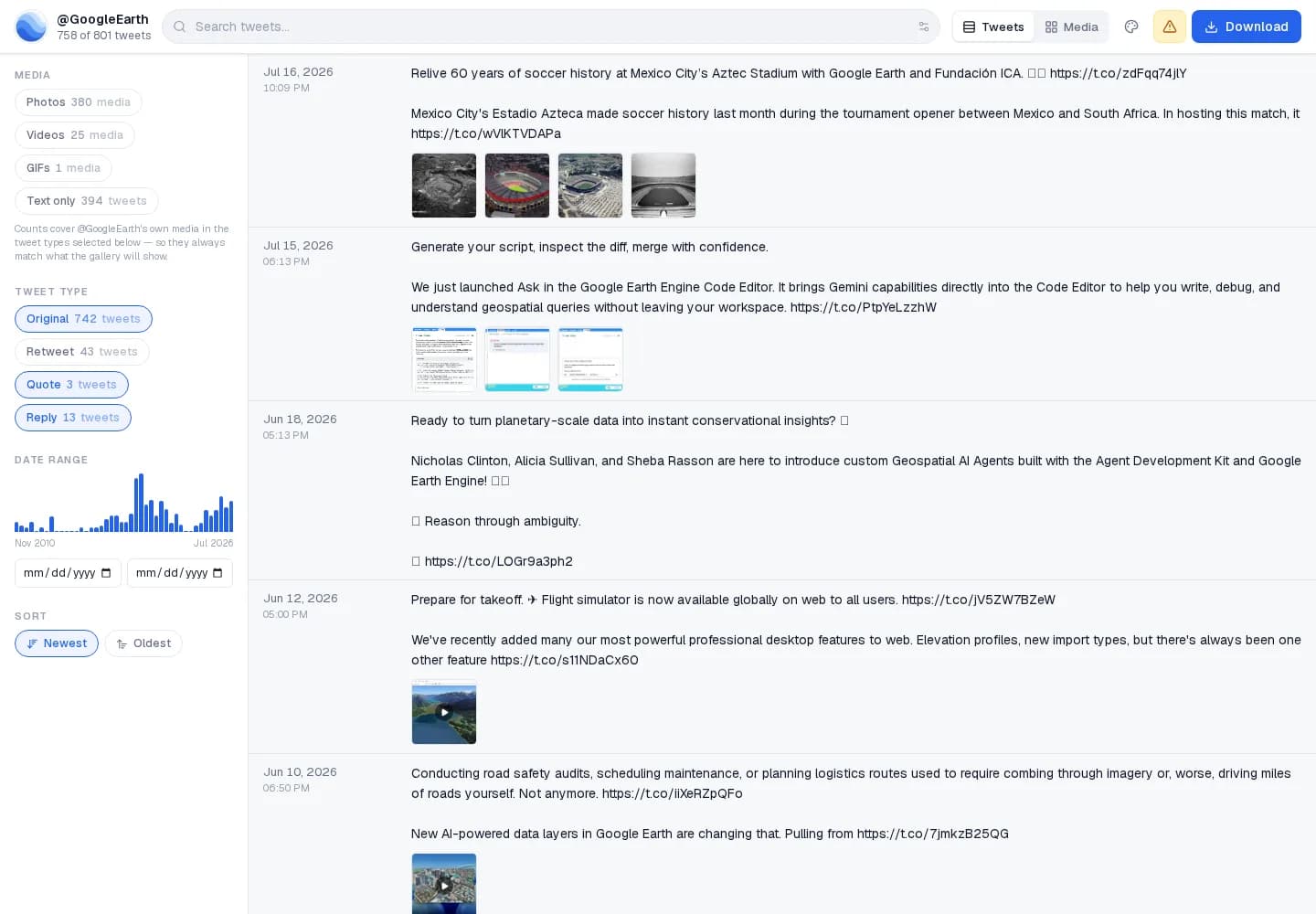Click the @GoogleEarth account name
Viewport: 1316px width, 914px height.
click(102, 19)
